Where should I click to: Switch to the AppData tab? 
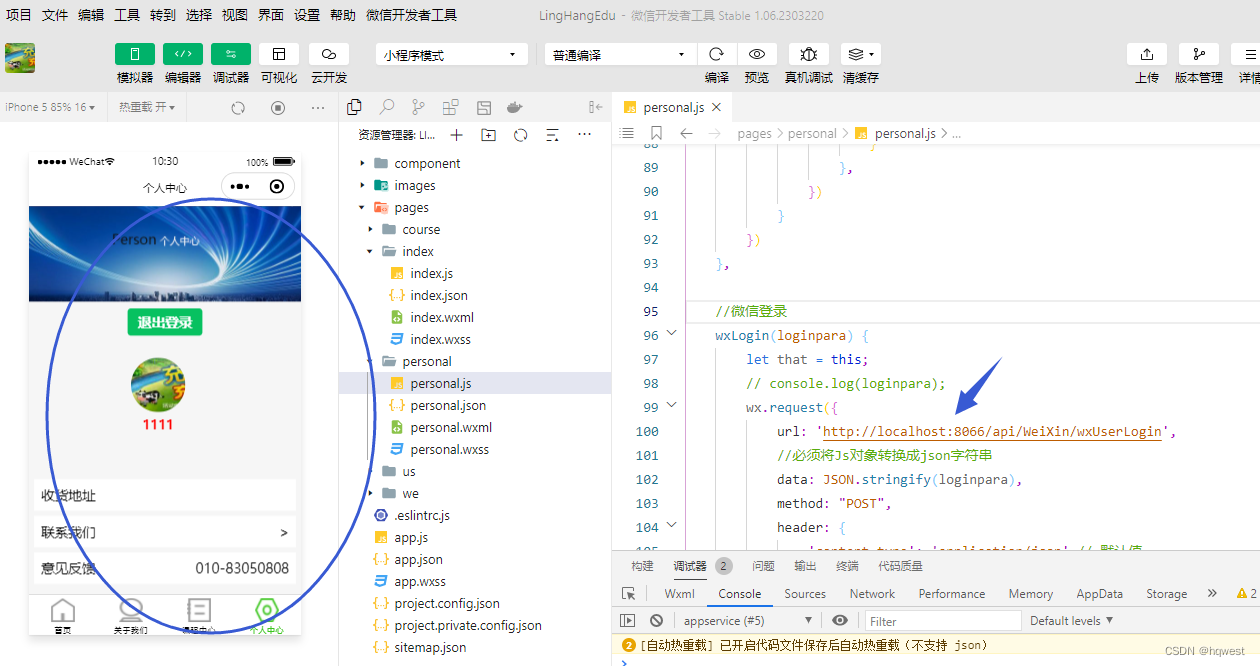[1099, 593]
